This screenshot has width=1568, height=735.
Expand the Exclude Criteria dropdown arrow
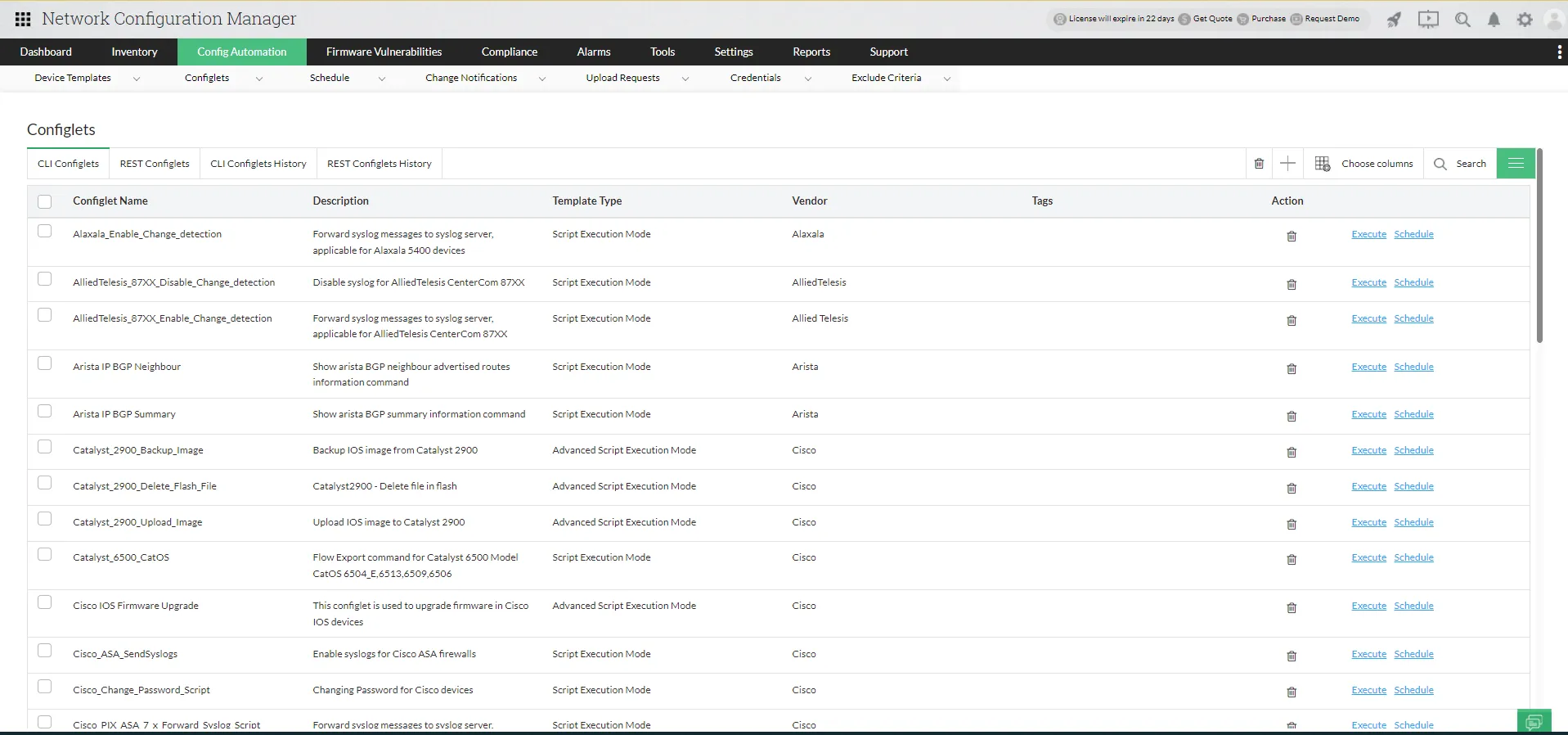tap(947, 79)
